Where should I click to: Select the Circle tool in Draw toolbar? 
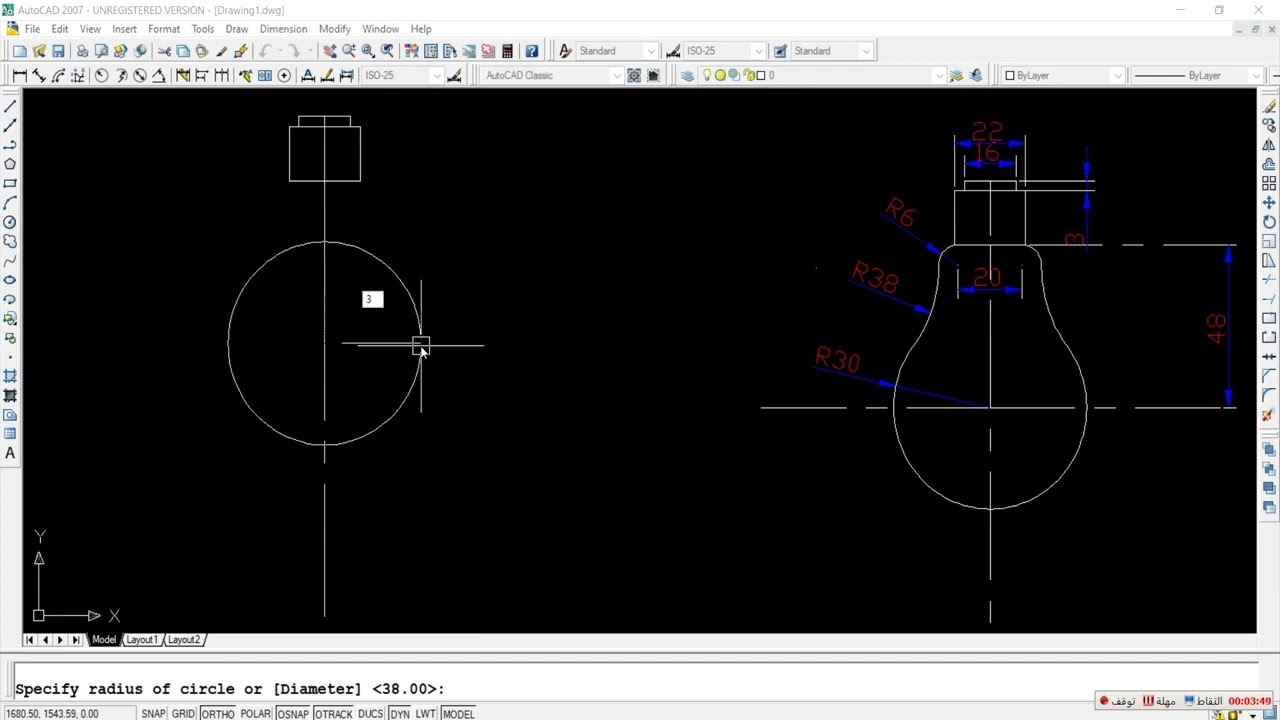(x=10, y=222)
